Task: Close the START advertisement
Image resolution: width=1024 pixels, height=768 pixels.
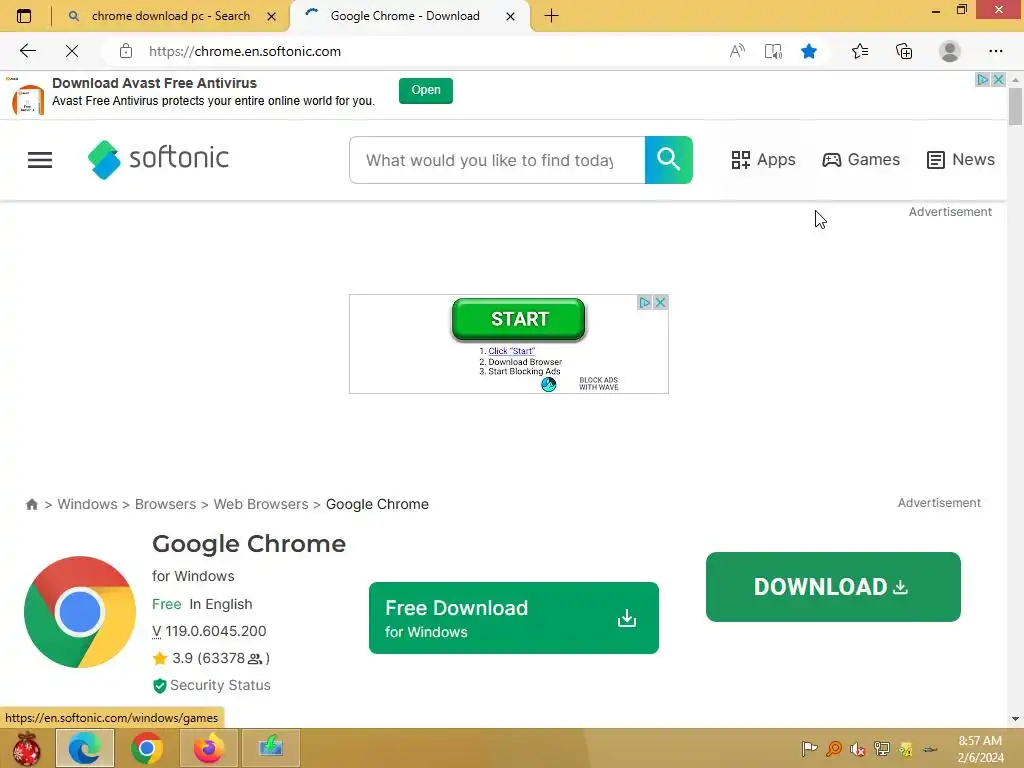Action: [x=660, y=302]
